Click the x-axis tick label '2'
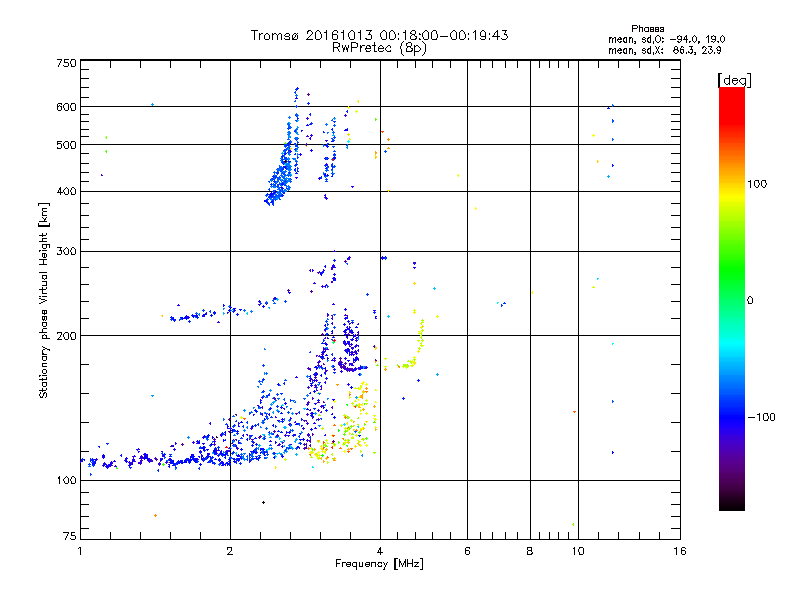The width and height of the screenshot is (800, 600). click(230, 551)
